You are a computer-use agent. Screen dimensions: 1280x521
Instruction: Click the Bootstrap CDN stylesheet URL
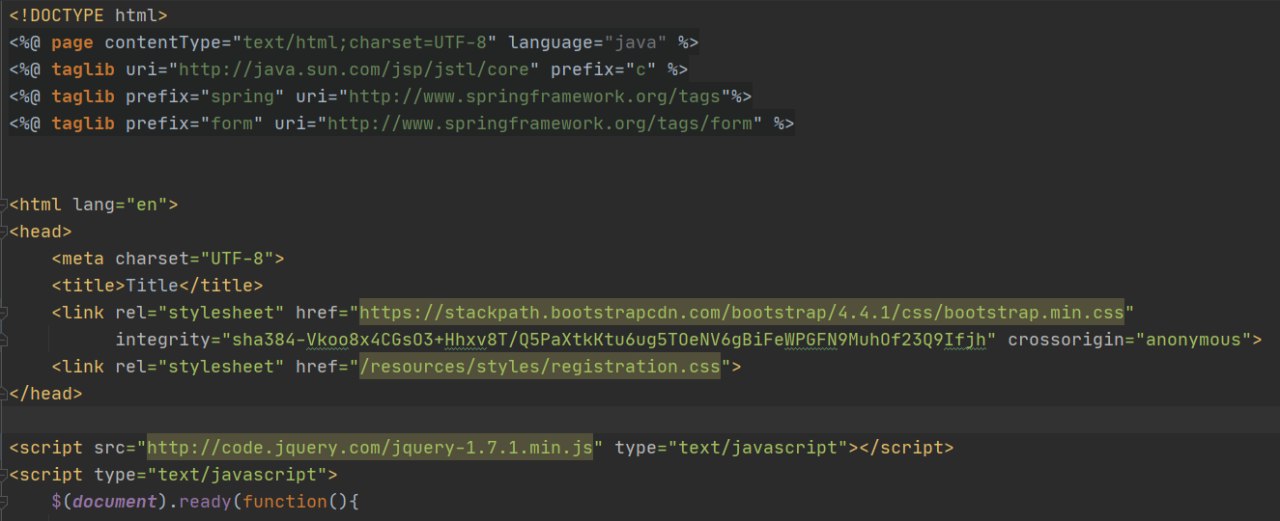click(742, 312)
